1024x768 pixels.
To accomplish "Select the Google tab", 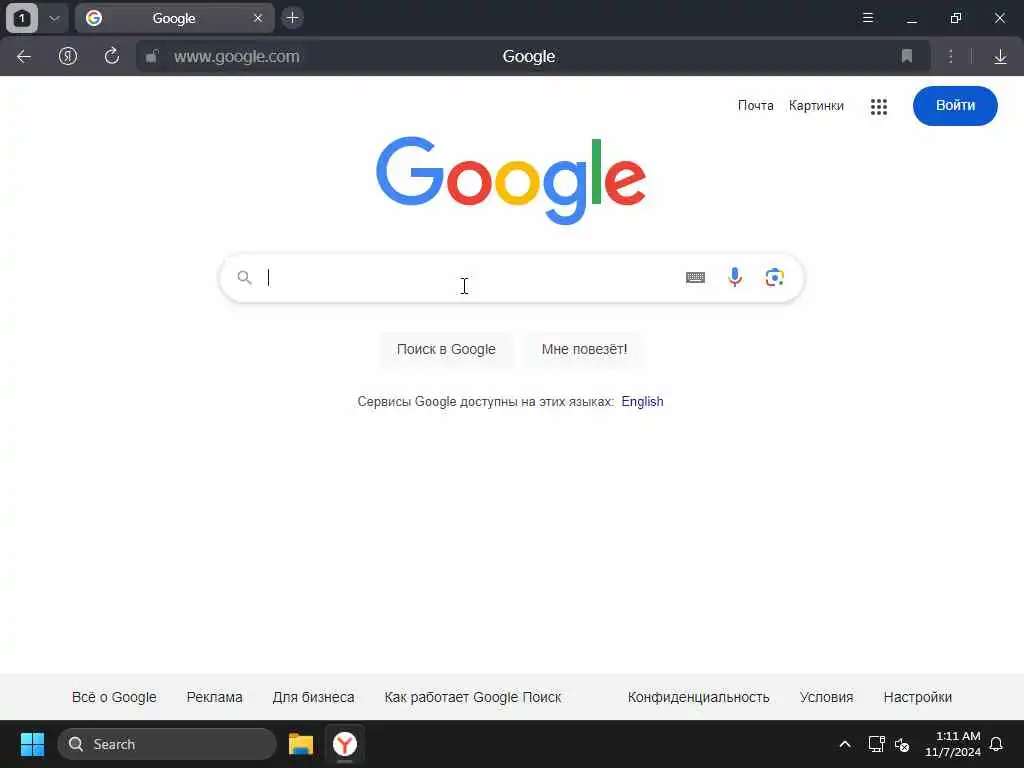I will coord(174,18).
